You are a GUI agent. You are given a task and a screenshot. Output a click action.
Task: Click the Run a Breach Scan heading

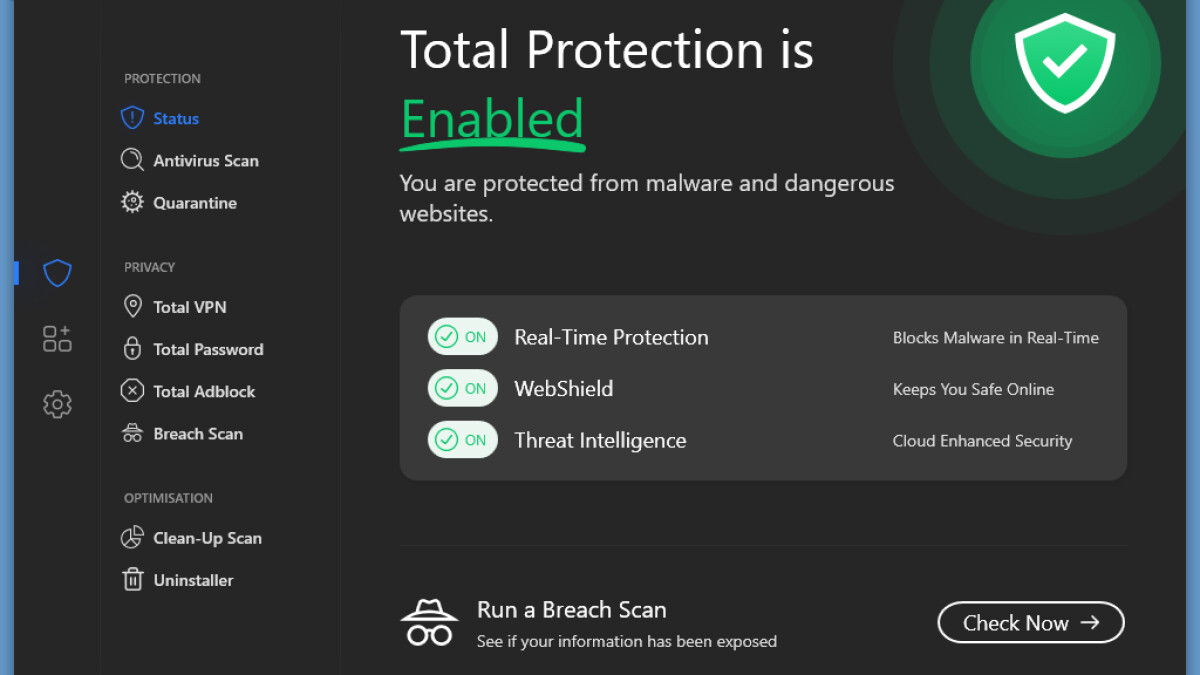coord(571,610)
